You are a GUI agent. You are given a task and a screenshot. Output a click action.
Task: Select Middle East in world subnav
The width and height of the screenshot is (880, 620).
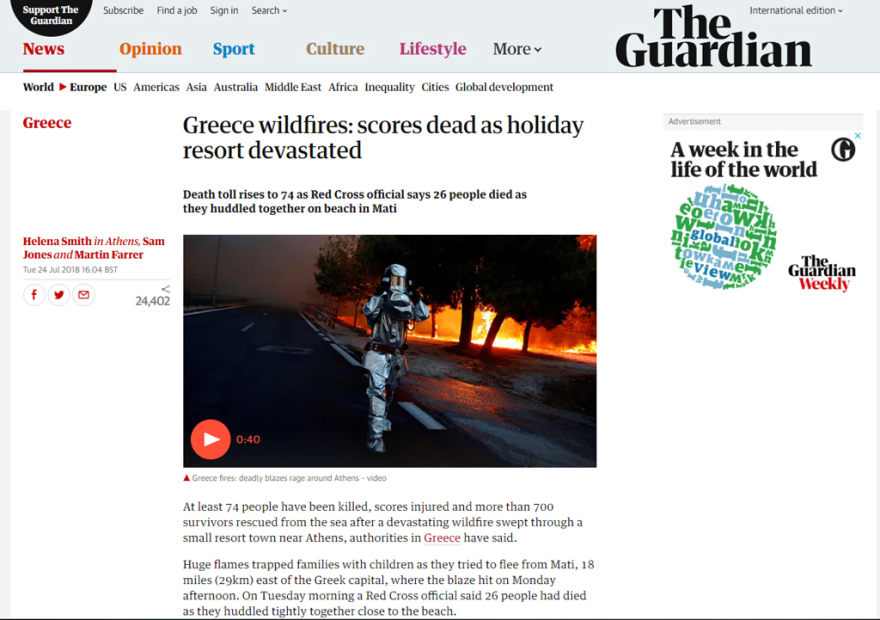(x=293, y=87)
